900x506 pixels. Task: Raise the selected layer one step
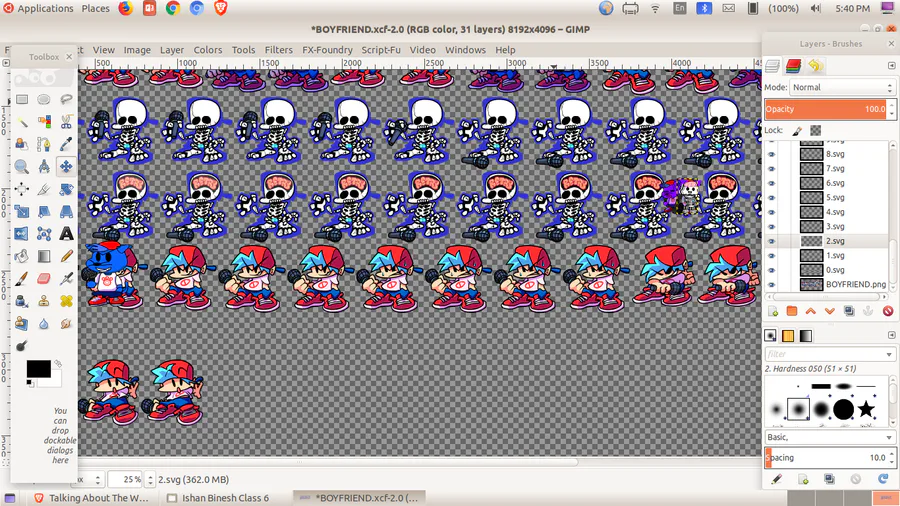[x=810, y=311]
